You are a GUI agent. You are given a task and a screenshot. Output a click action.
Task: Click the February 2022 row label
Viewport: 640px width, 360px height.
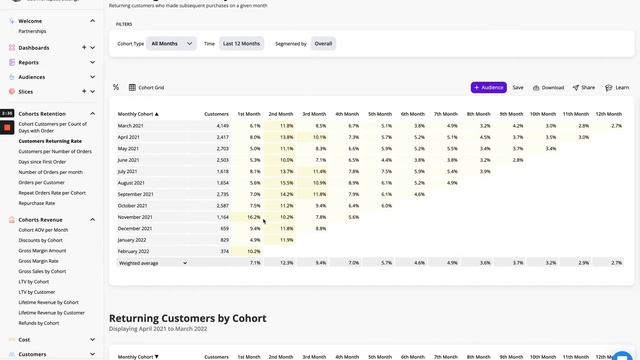133,251
